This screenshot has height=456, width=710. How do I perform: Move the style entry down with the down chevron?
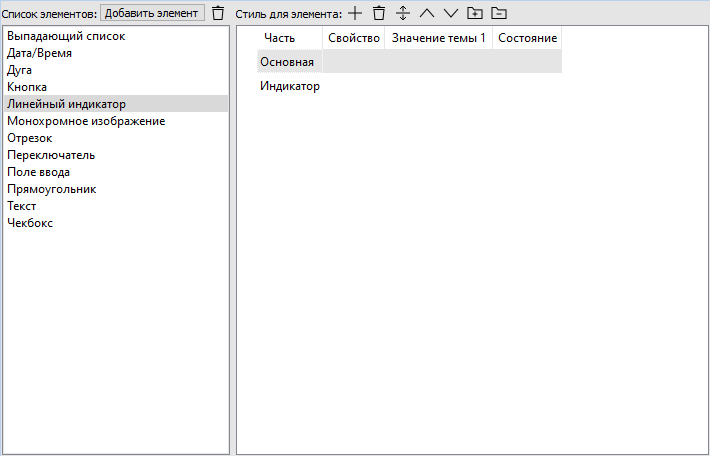[x=451, y=13]
